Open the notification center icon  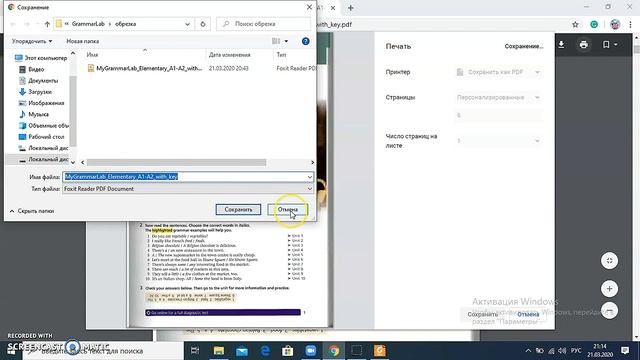(625, 351)
